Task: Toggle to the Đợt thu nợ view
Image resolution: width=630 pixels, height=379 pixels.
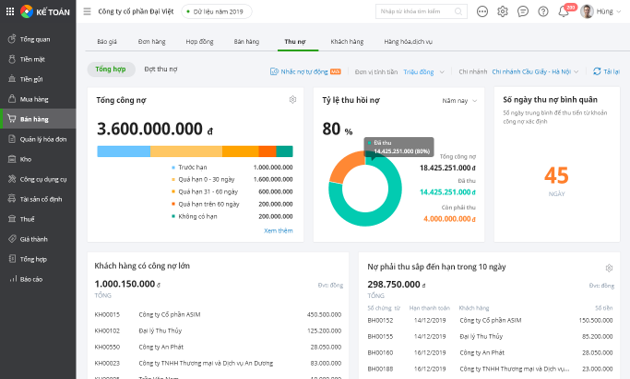Action: (161, 69)
